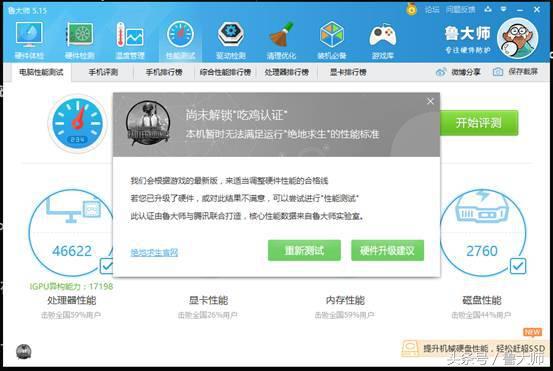
Task: Close the 吃鸡认证 dialog
Action: click(x=430, y=101)
